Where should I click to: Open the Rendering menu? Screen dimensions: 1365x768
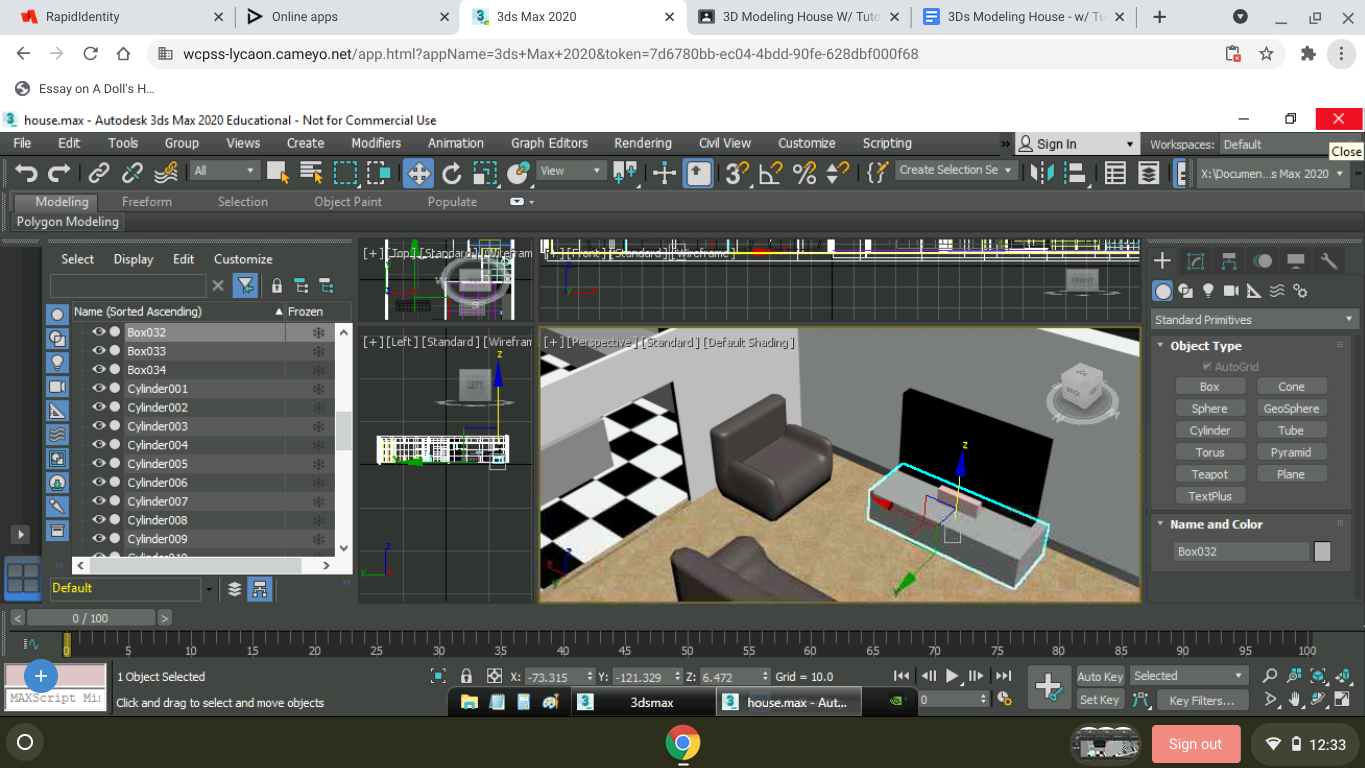pyautogui.click(x=643, y=143)
